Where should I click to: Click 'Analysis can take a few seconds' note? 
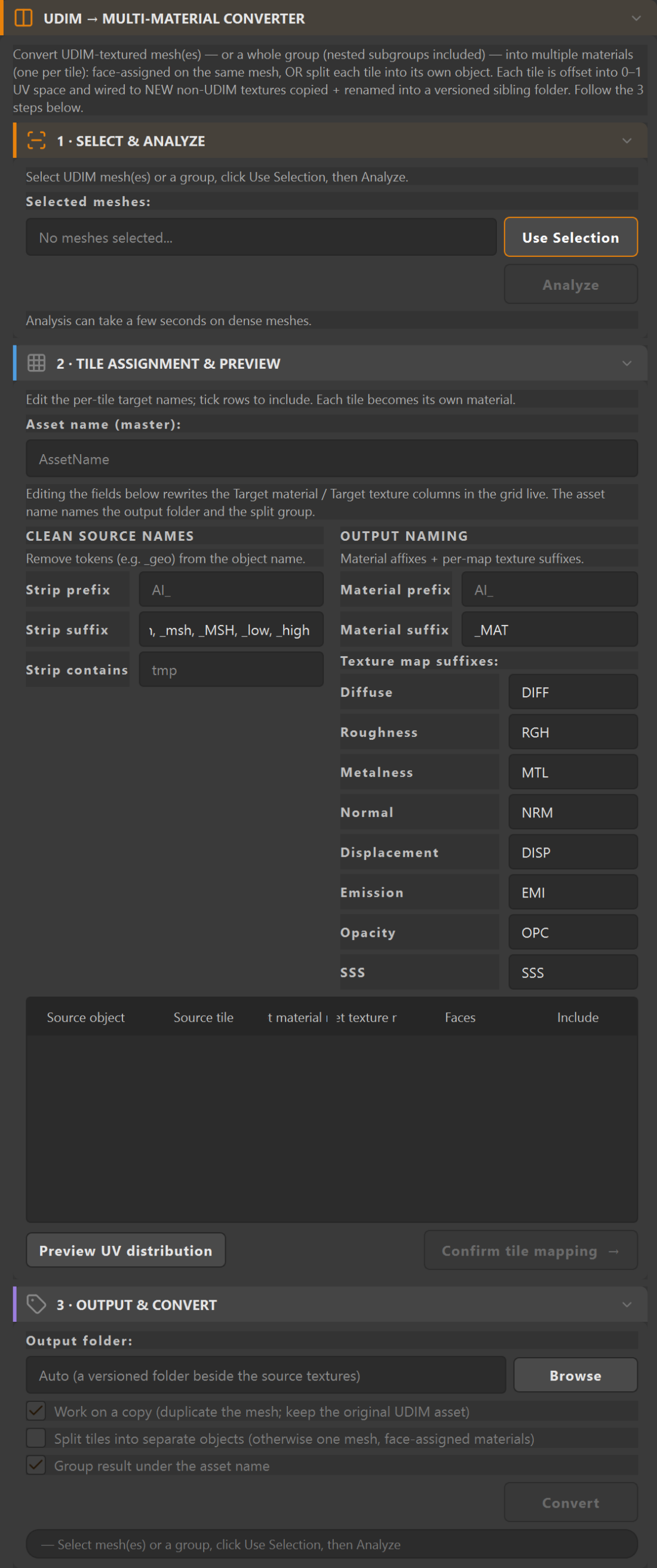coord(168,320)
